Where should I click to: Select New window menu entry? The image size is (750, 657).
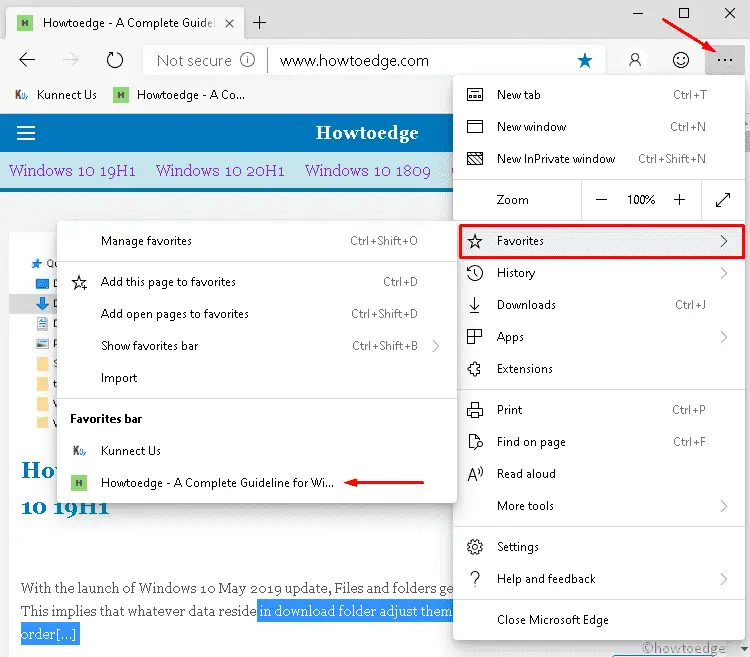[x=598, y=127]
